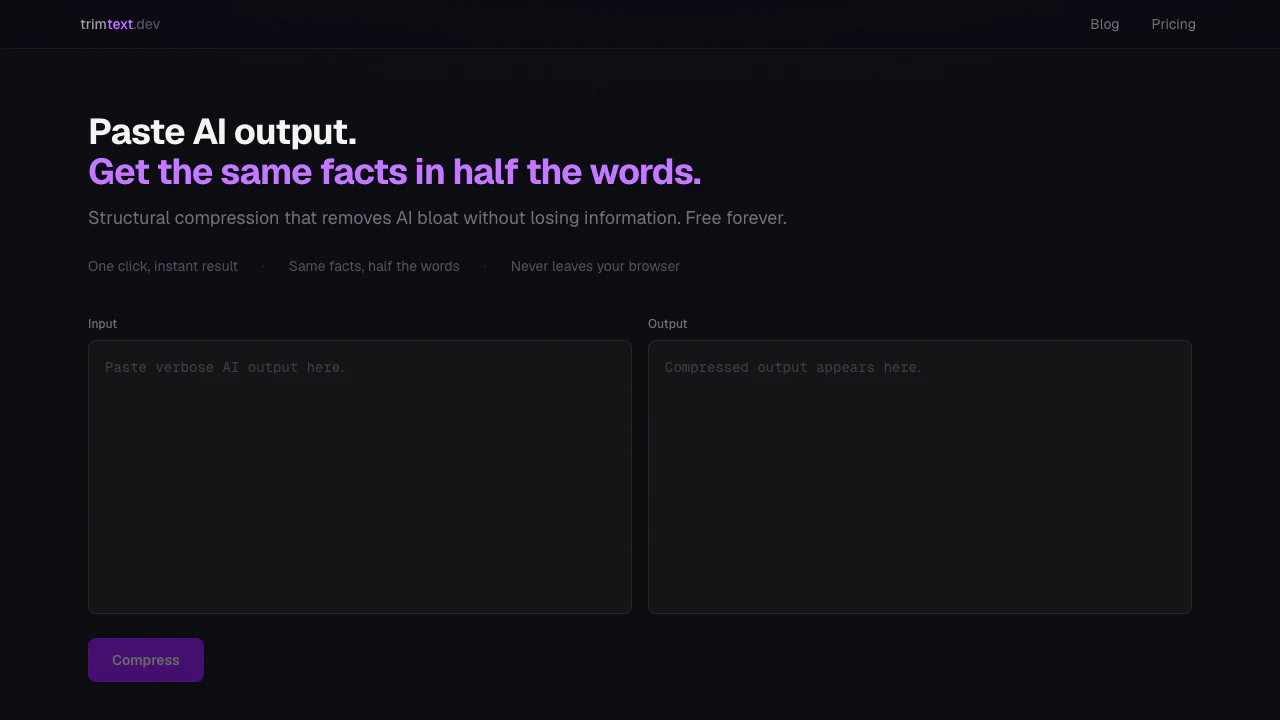The width and height of the screenshot is (1280, 720).
Task: Click "Paste verbose AI output here." placeholder
Action: [225, 367]
